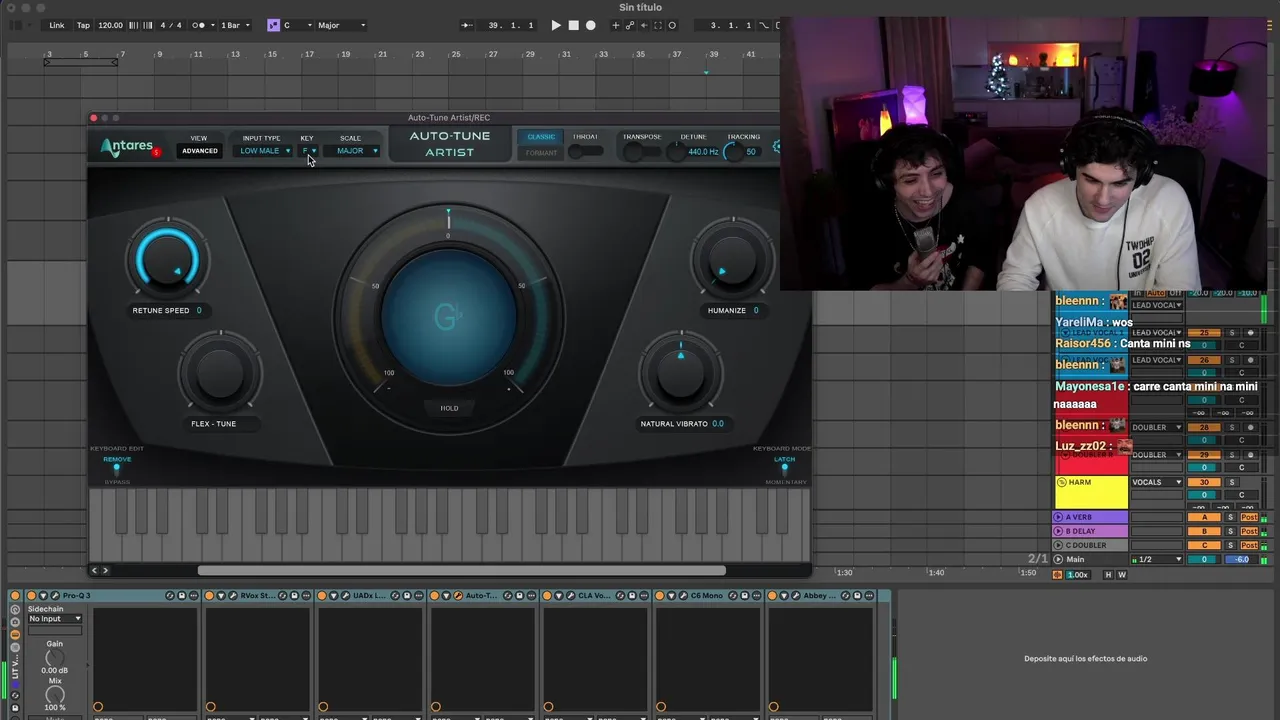Fold the Pro-Q 3 device with its triangle
Image resolution: width=1280 pixels, height=720 pixels.
pyautogui.click(x=43, y=595)
